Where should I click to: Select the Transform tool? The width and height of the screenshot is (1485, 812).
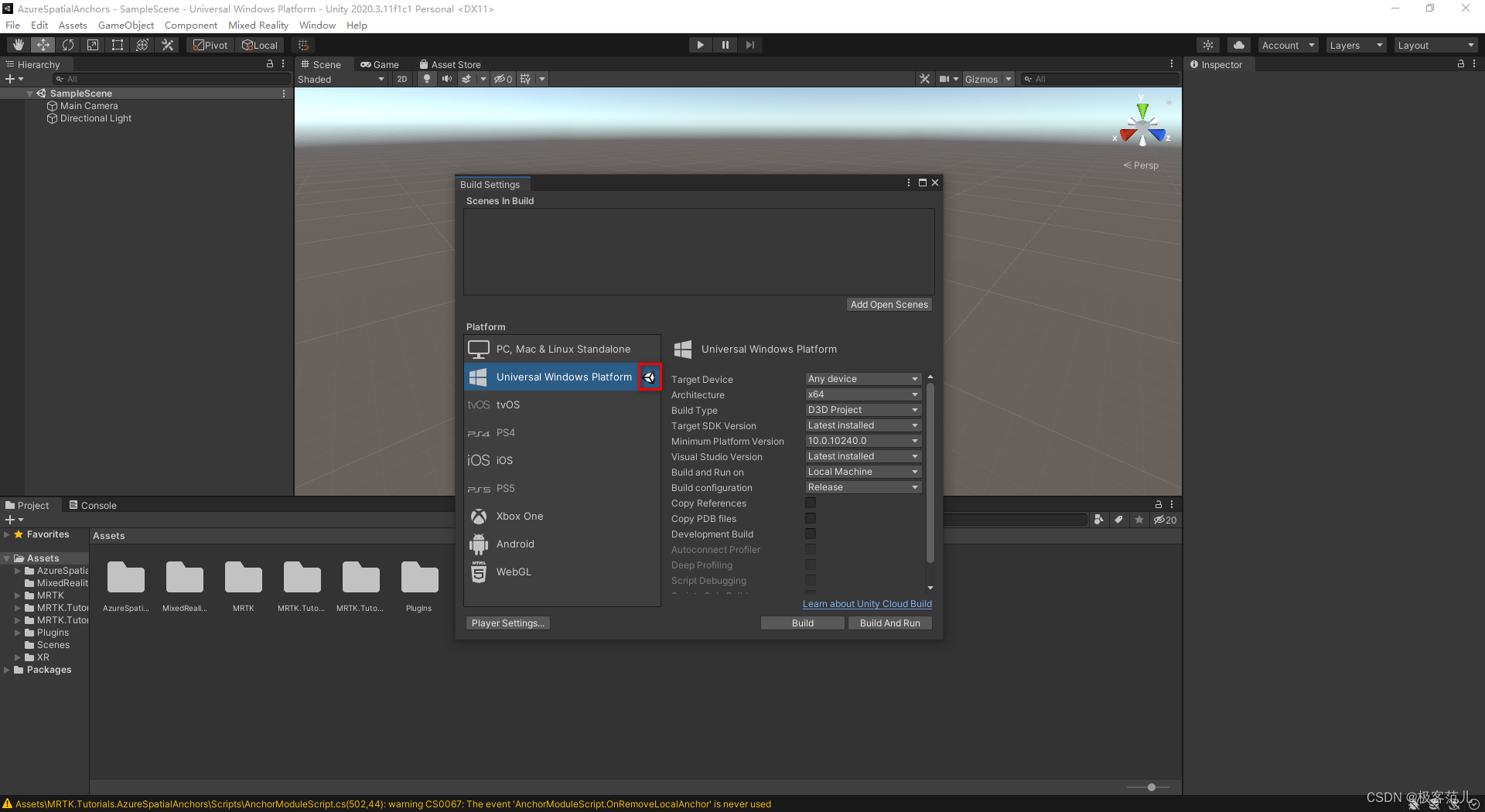coord(142,45)
